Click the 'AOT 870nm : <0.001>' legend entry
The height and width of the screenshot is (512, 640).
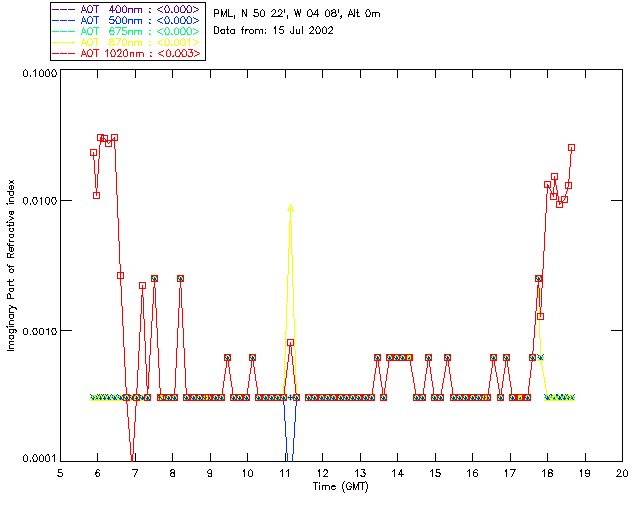[127, 42]
